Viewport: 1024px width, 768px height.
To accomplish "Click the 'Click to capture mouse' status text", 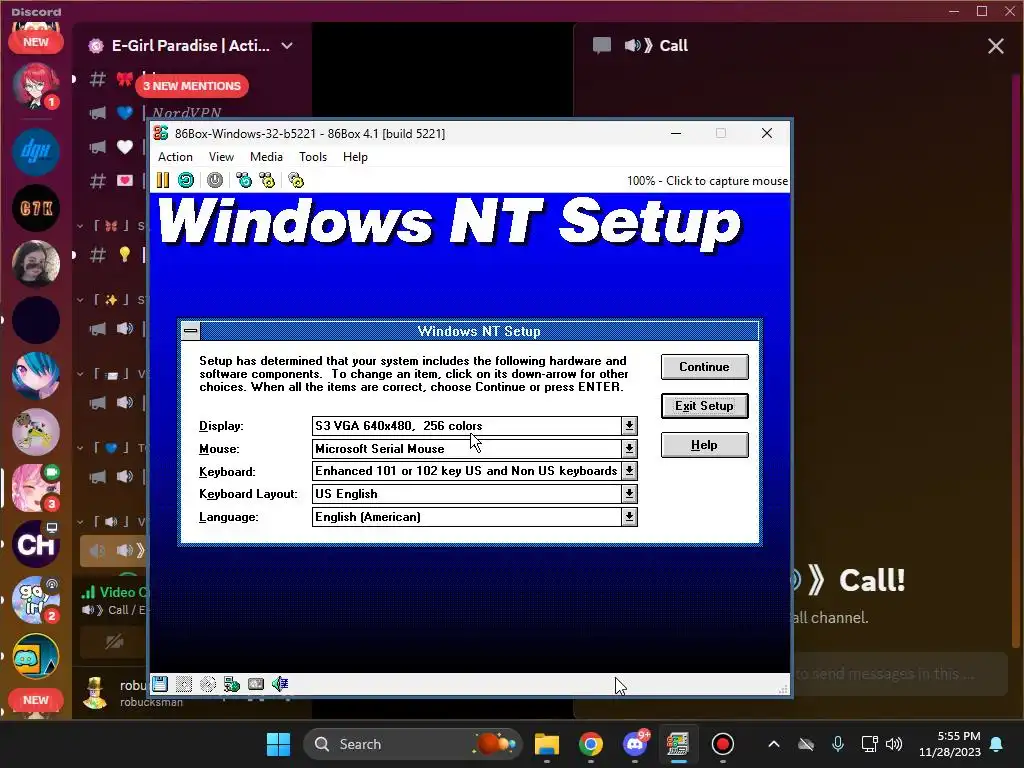I will point(707,181).
